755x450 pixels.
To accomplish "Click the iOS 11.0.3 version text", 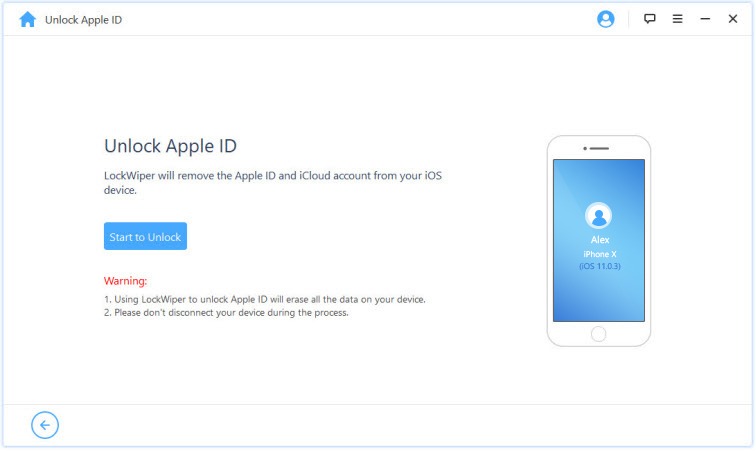I will click(x=598, y=267).
